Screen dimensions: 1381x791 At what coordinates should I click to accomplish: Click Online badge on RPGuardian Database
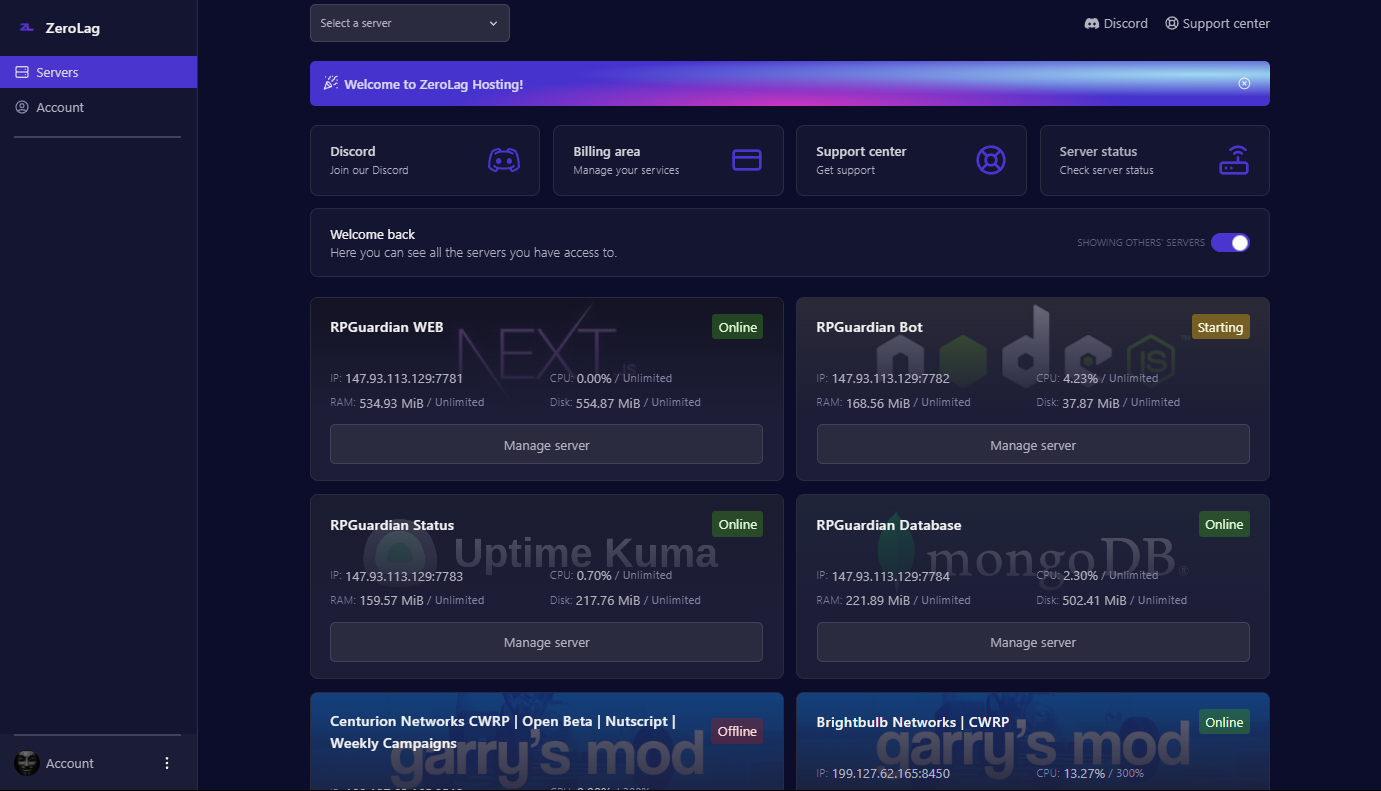coord(1224,524)
